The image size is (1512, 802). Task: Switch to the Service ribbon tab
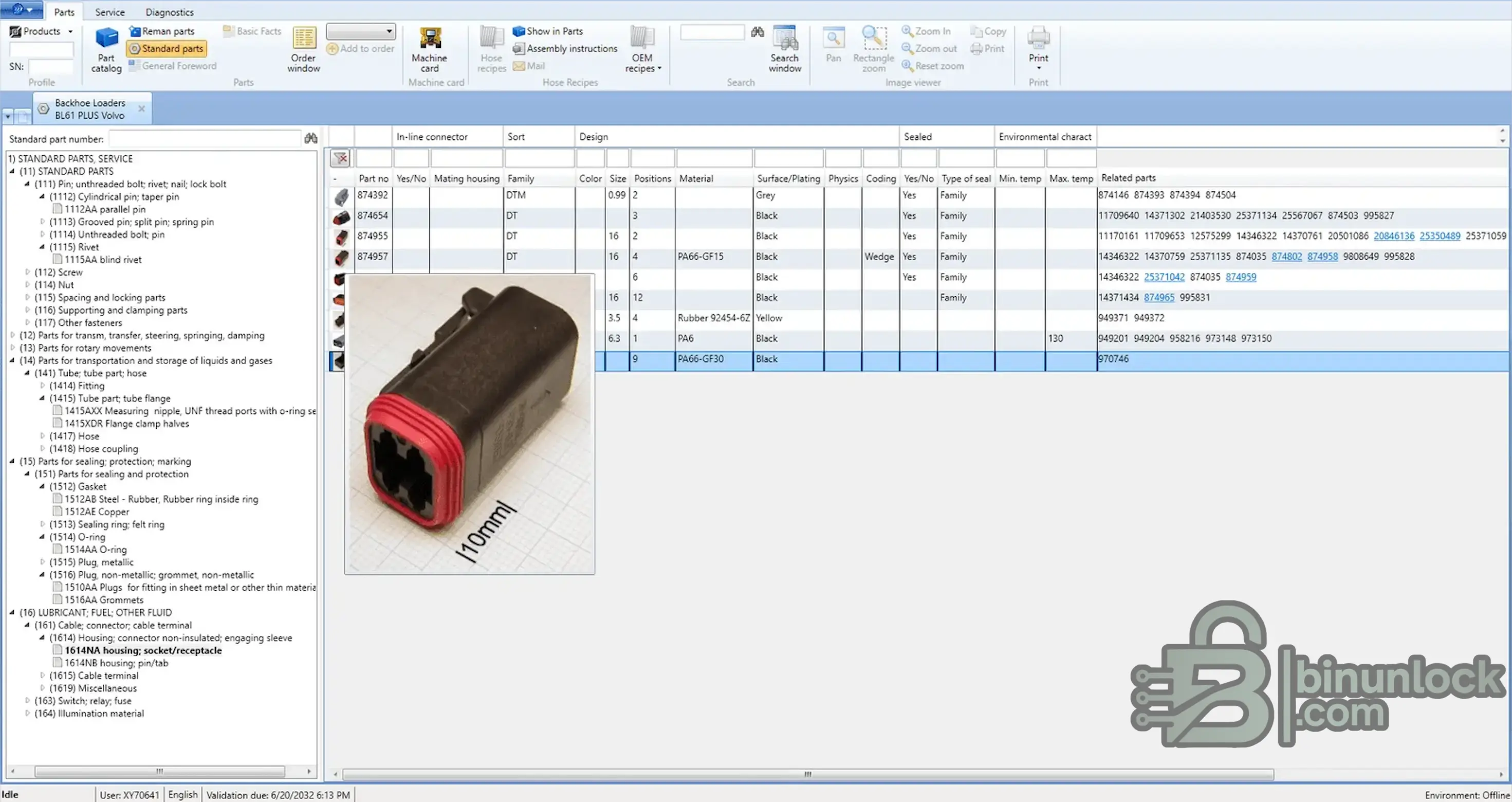(x=110, y=12)
